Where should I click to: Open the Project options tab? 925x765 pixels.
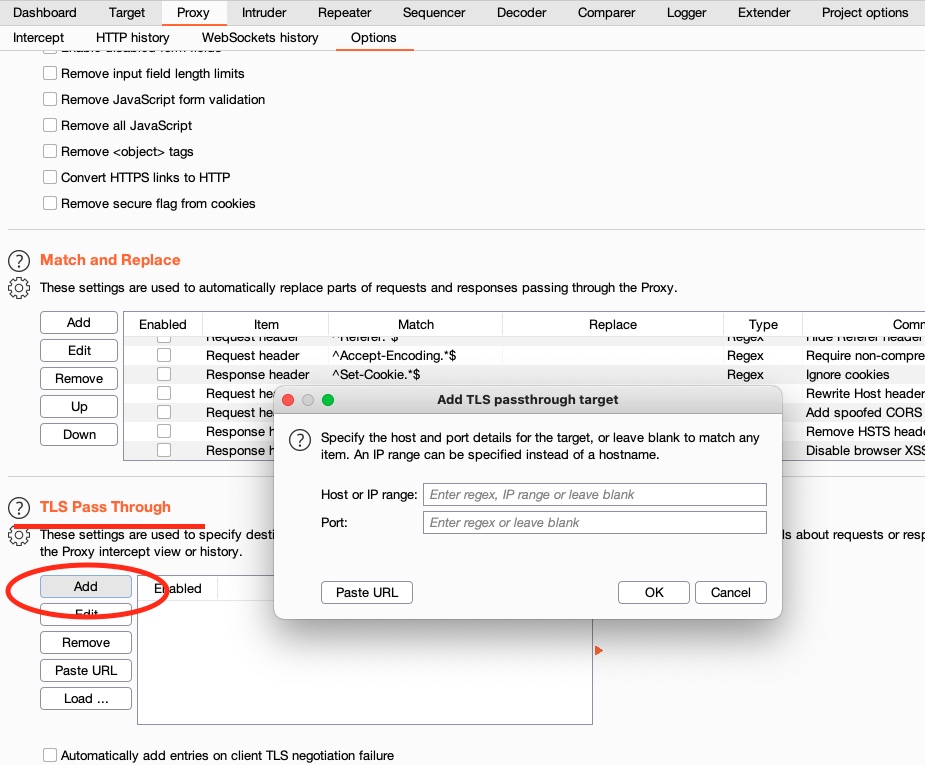tap(865, 12)
